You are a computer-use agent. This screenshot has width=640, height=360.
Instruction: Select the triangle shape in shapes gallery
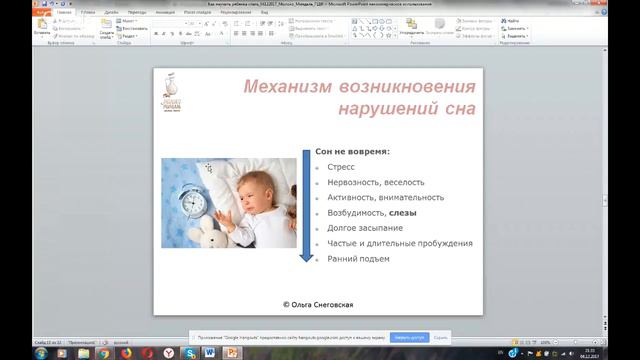click(354, 29)
